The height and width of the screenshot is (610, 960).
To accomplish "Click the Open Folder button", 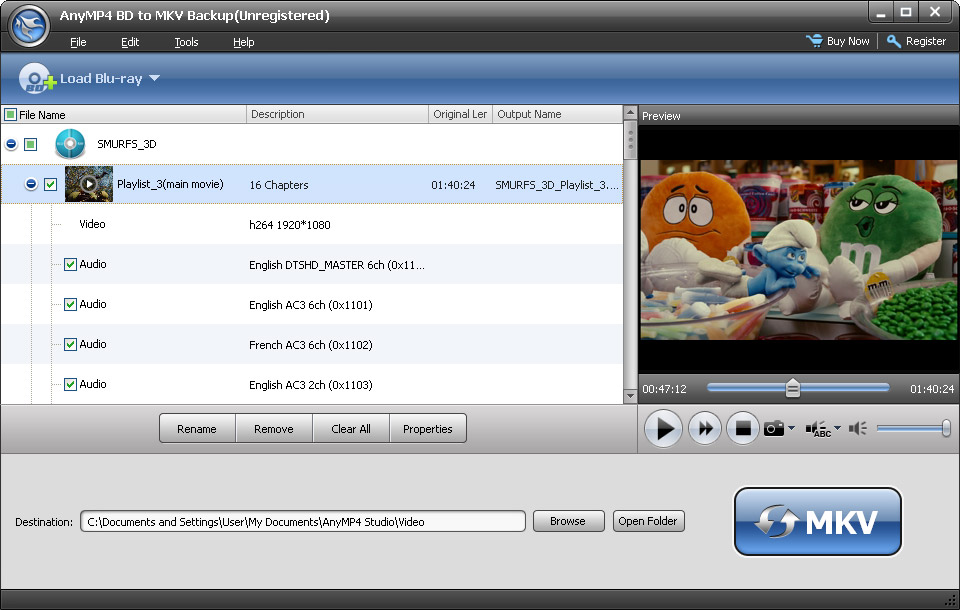I will (x=648, y=521).
